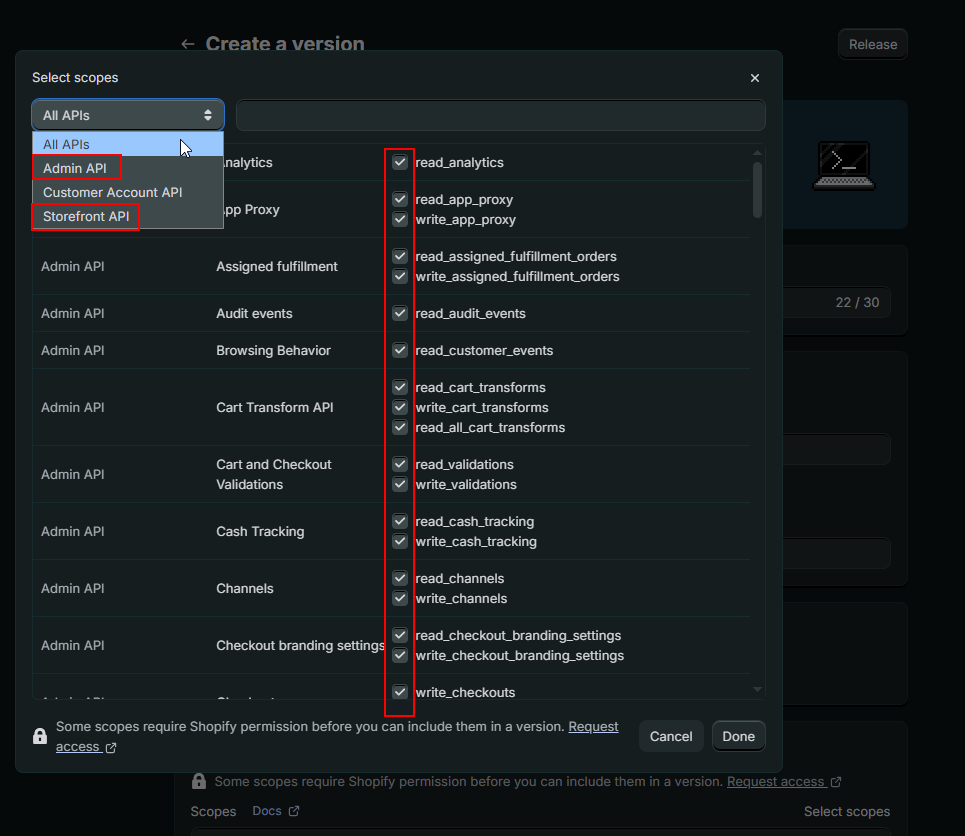This screenshot has height=836, width=965.
Task: Uncheck read_all_cart_transforms checkbox
Action: [x=400, y=427]
